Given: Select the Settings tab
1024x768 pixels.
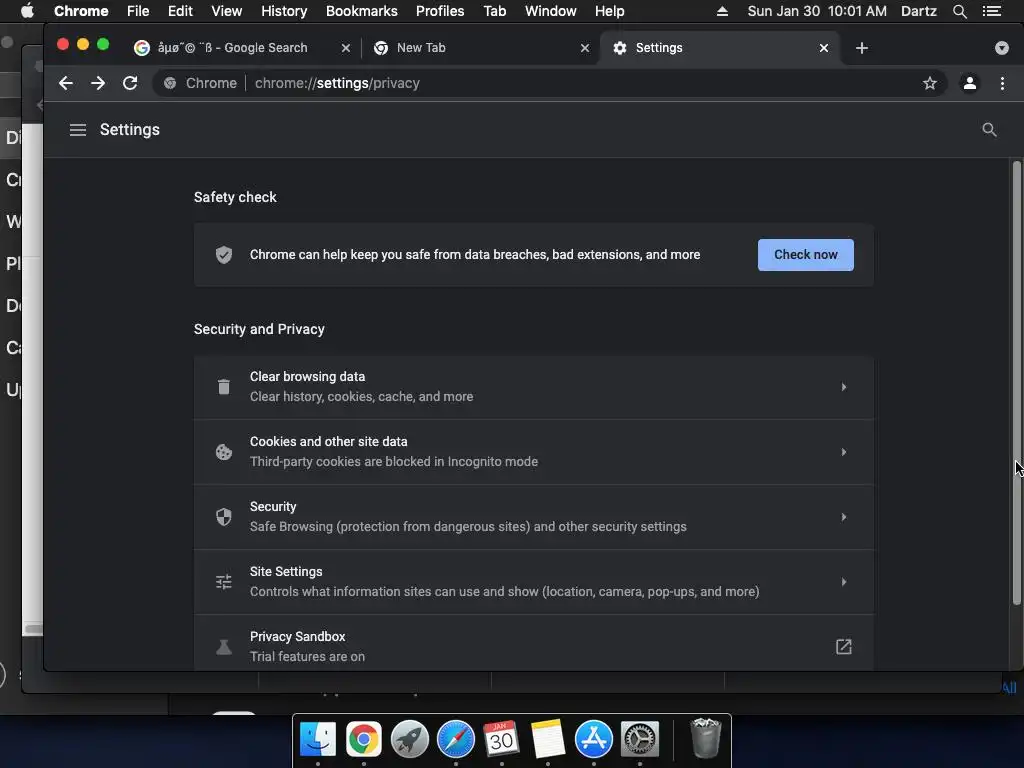Looking at the screenshot, I should tap(720, 48).
